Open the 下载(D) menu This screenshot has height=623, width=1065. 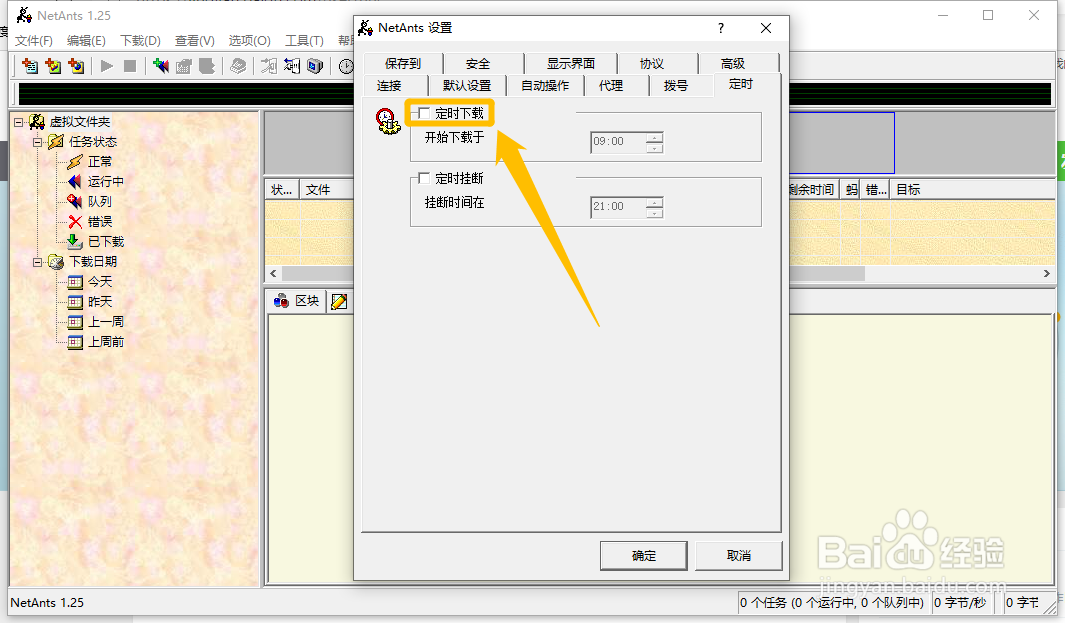141,41
